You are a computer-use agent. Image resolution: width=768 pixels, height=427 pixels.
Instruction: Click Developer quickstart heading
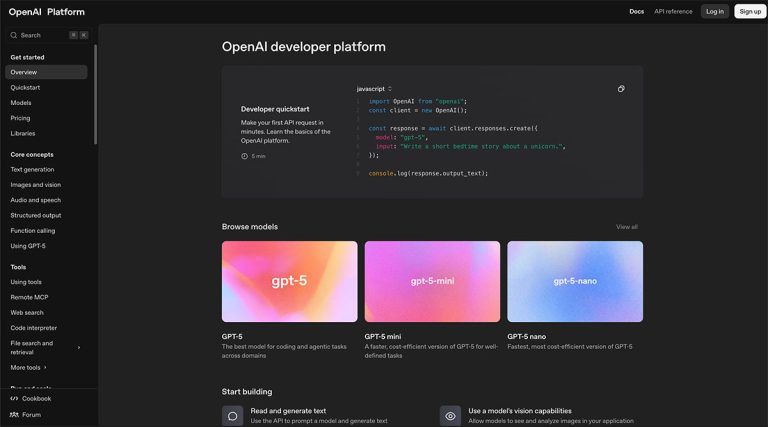[x=275, y=109]
